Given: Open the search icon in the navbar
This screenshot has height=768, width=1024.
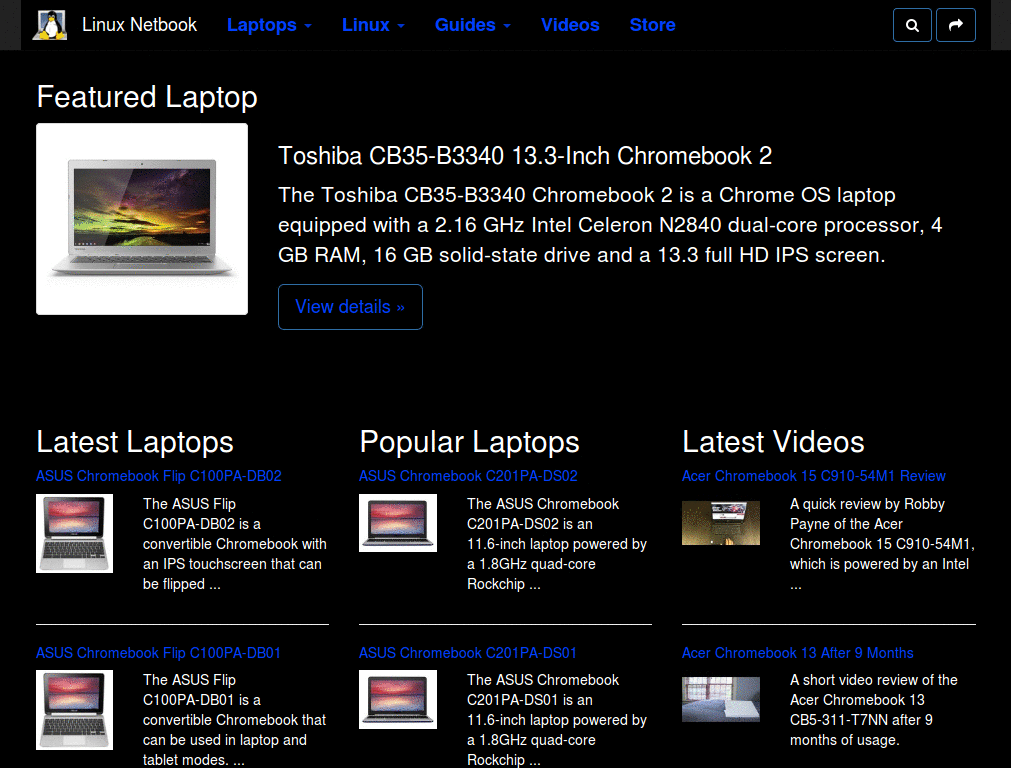Looking at the screenshot, I should (911, 25).
